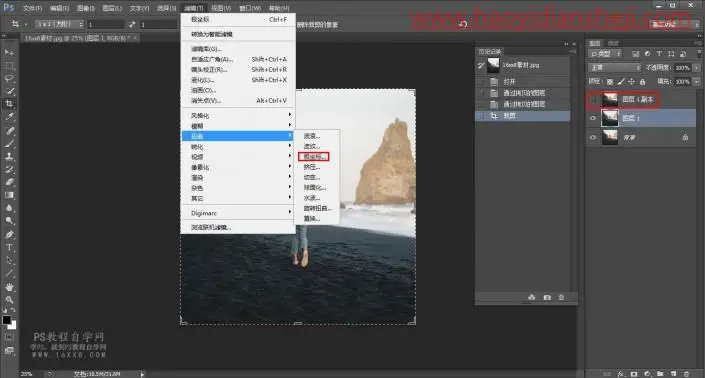Viewport: 705px width, 378px height.
Task: Choose 转换为智能滤镜 menu item
Action: pyautogui.click(x=238, y=34)
